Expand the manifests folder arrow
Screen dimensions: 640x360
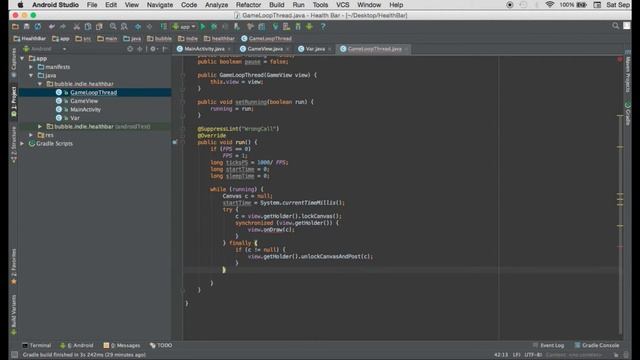tap(31, 67)
